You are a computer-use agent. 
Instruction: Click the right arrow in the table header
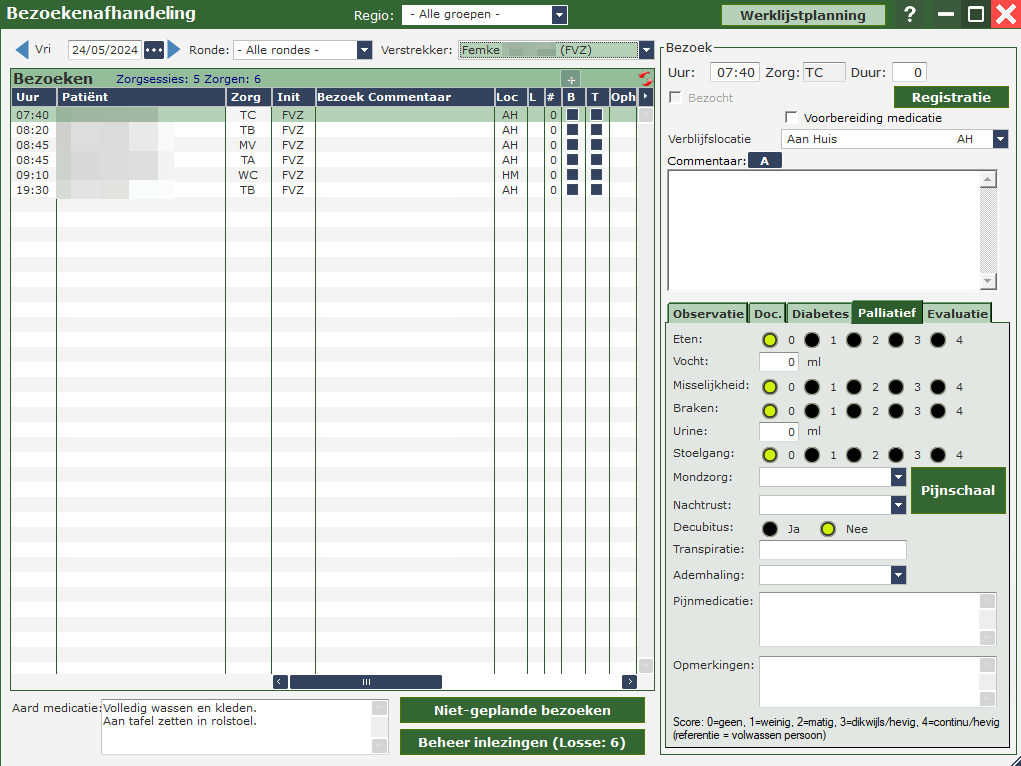(x=645, y=97)
